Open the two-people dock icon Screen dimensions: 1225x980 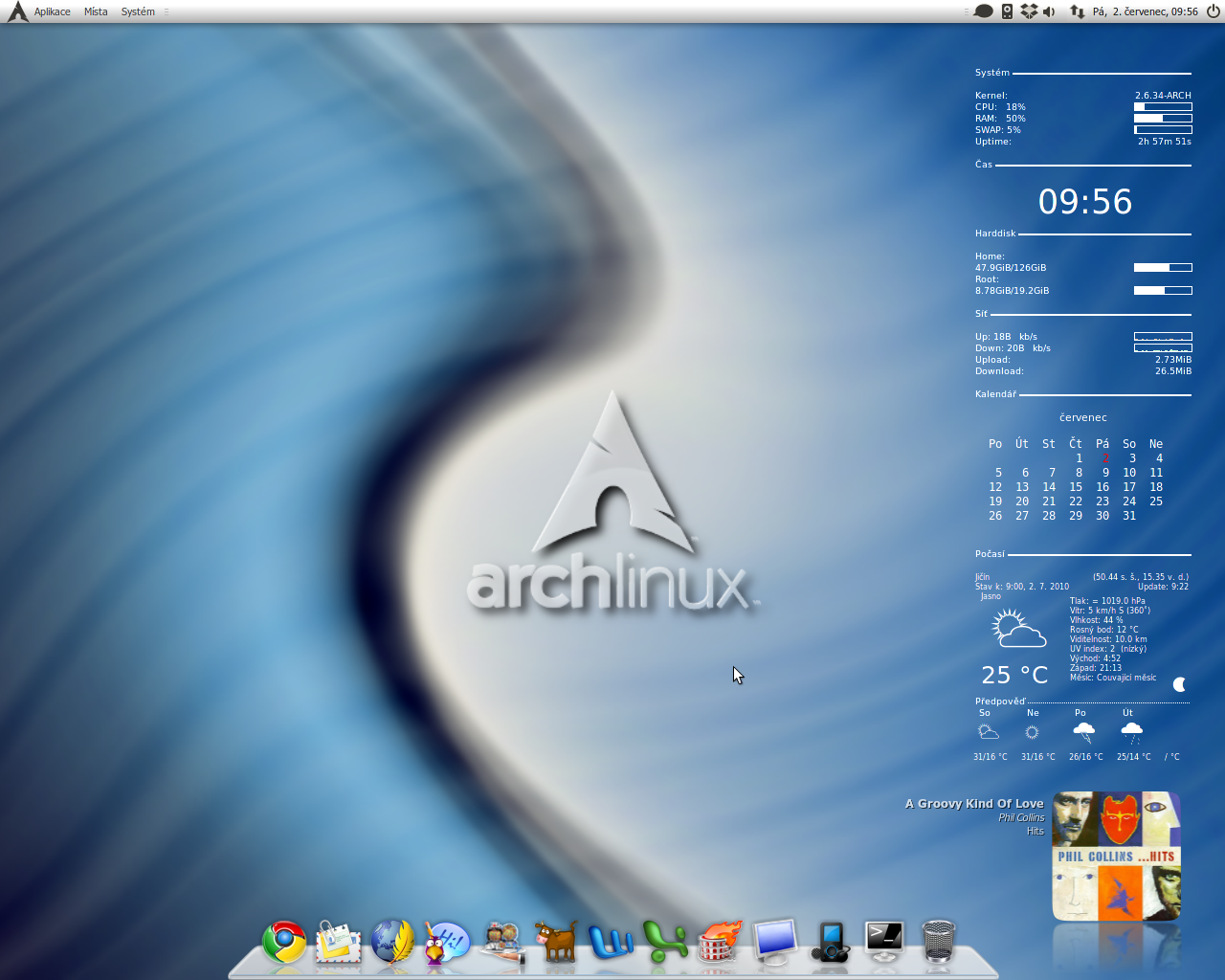[x=501, y=942]
